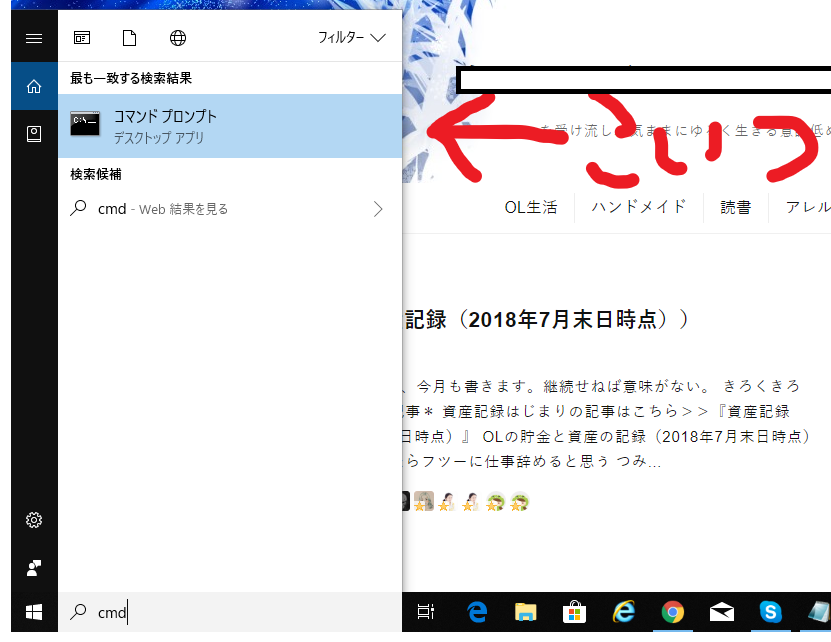Viewport: 831px width, 642px height.
Task: Click the Feedback person icon in sidebar
Action: pyautogui.click(x=34, y=568)
